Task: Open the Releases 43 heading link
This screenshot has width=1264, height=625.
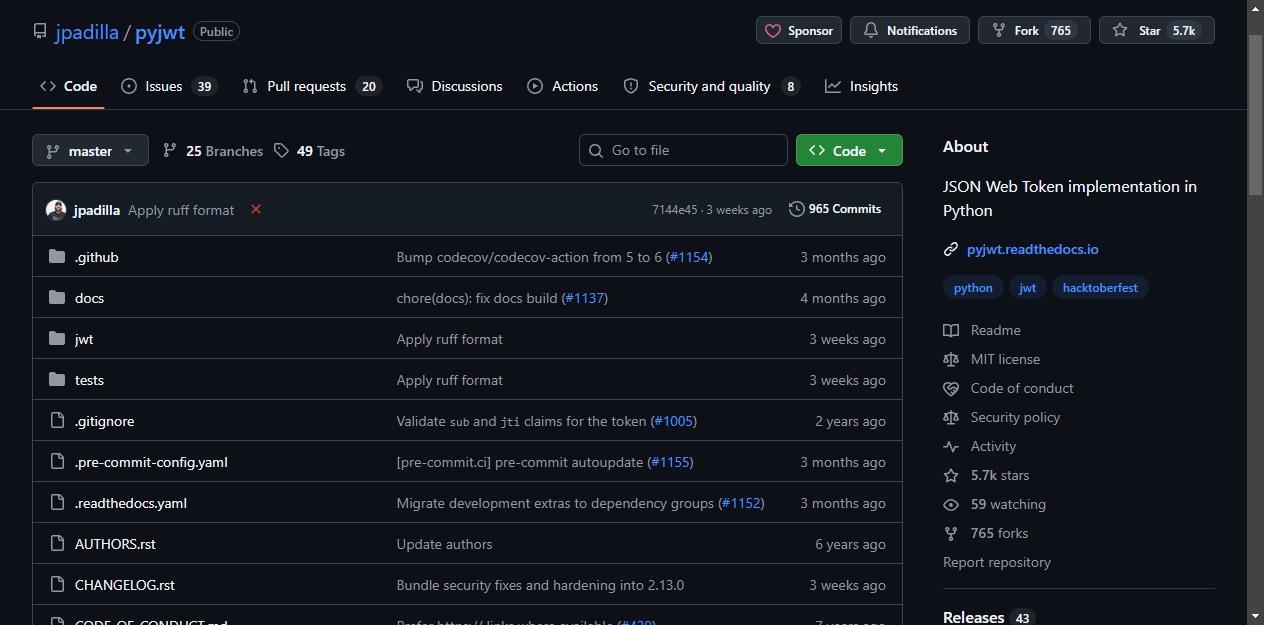Action: click(x=988, y=617)
